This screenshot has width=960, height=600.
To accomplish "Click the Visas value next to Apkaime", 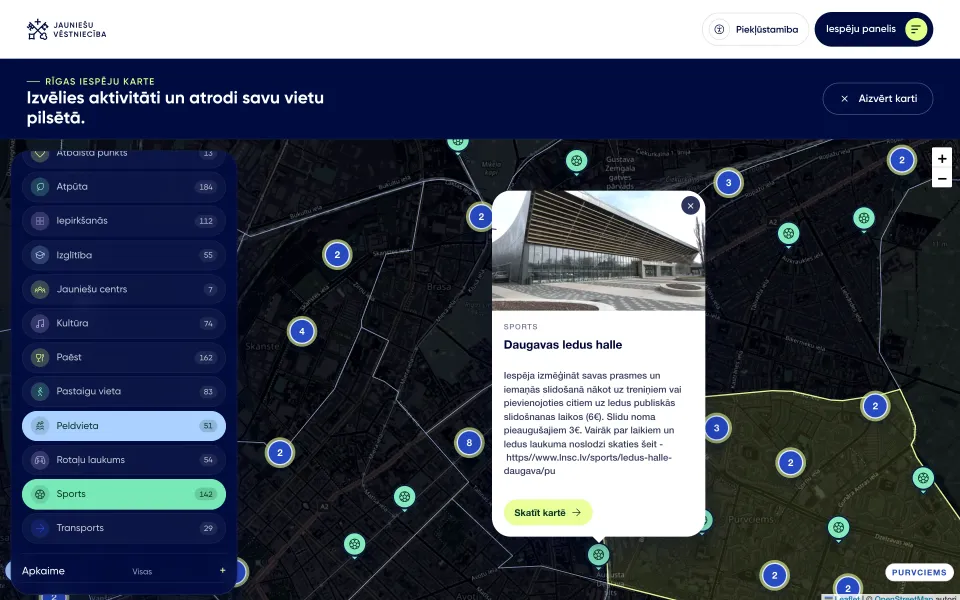I will (x=142, y=571).
